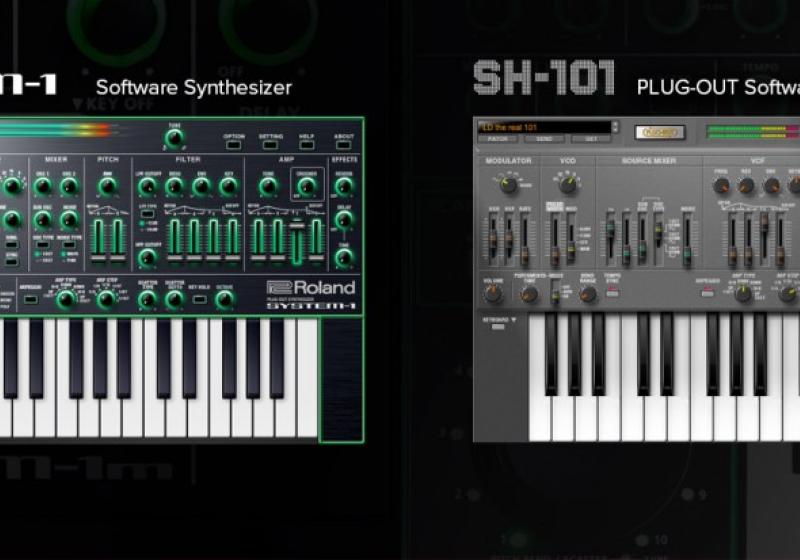Click the SH-101 Bend Range knob

coord(588,294)
